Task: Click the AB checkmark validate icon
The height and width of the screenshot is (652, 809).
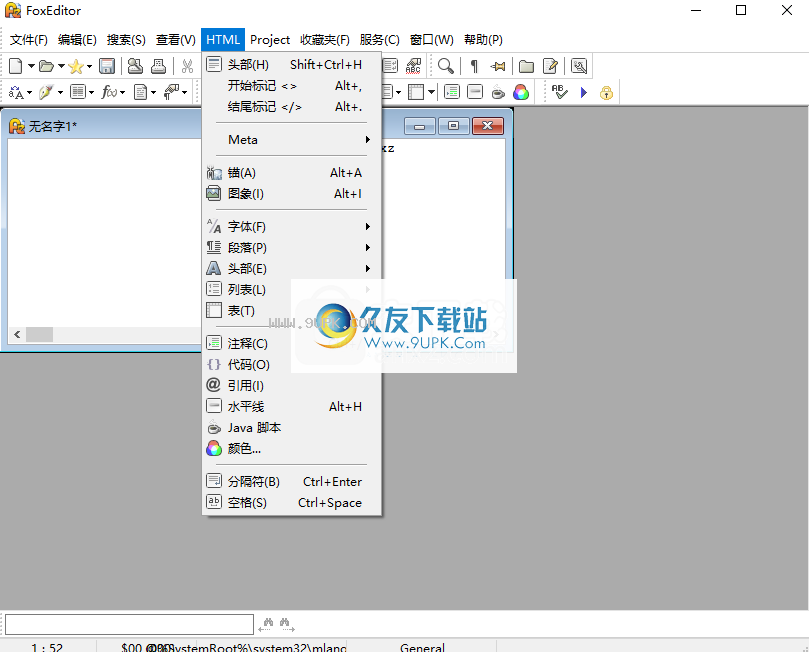Action: (x=559, y=92)
